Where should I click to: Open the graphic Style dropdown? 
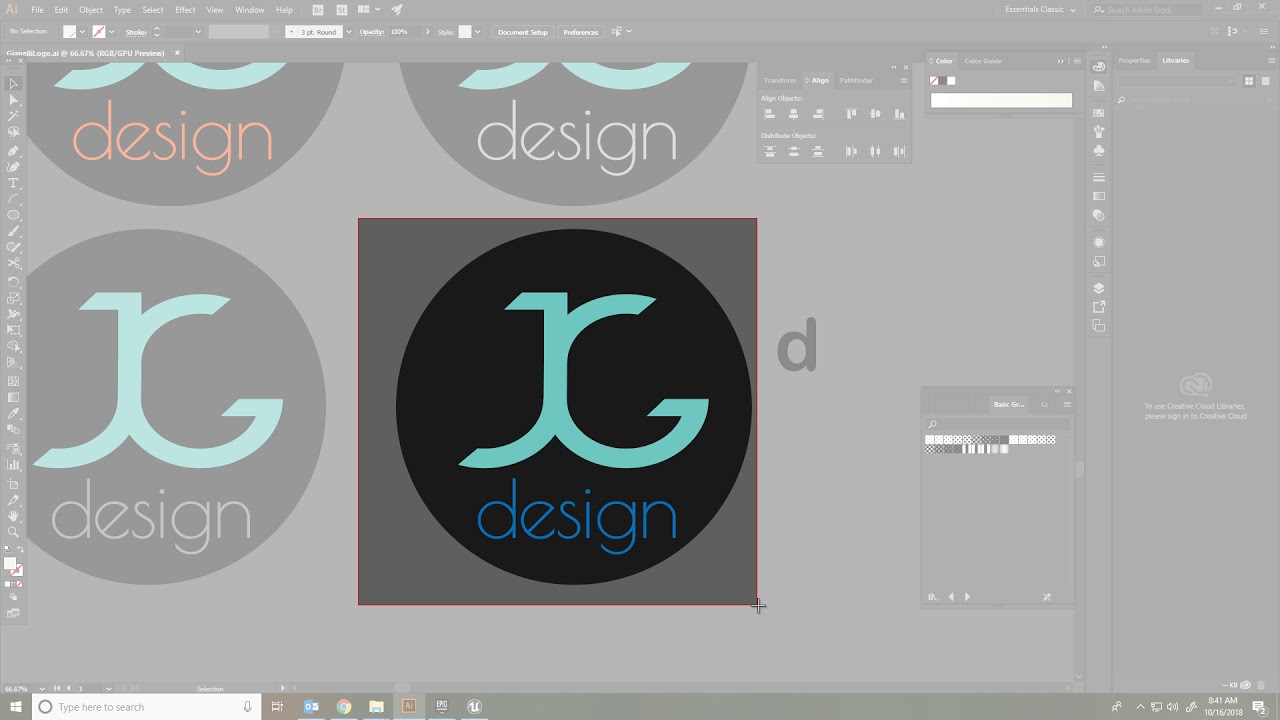pyautogui.click(x=477, y=32)
